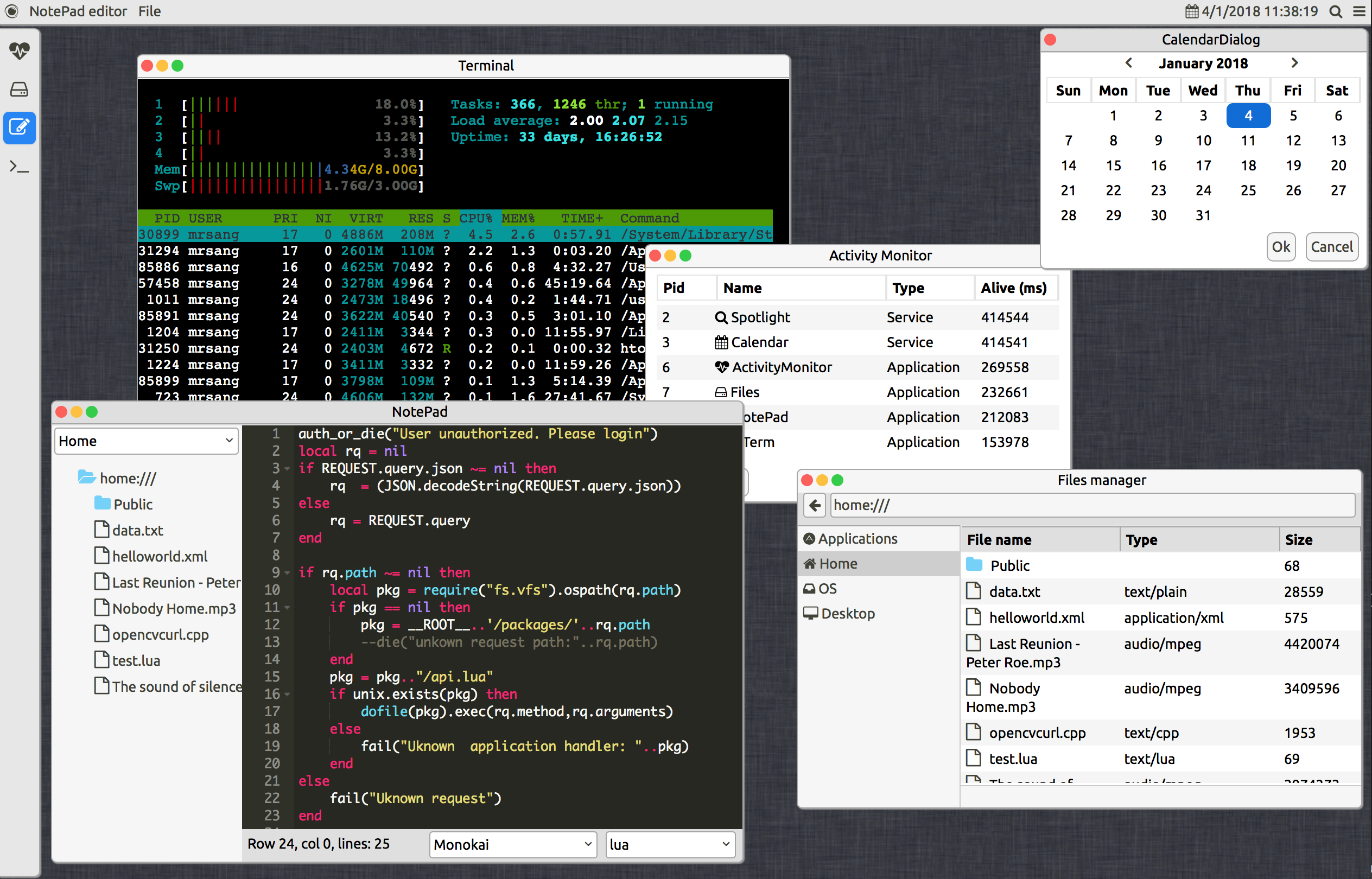Screen dimensions: 1372x879
Task: Click Ok in CalendarDialog
Action: (1281, 246)
